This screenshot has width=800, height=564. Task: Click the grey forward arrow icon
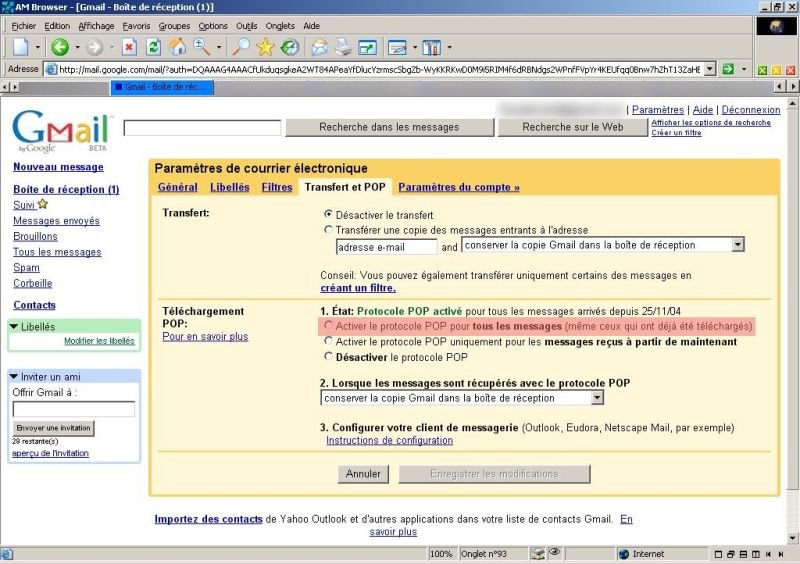coord(94,47)
